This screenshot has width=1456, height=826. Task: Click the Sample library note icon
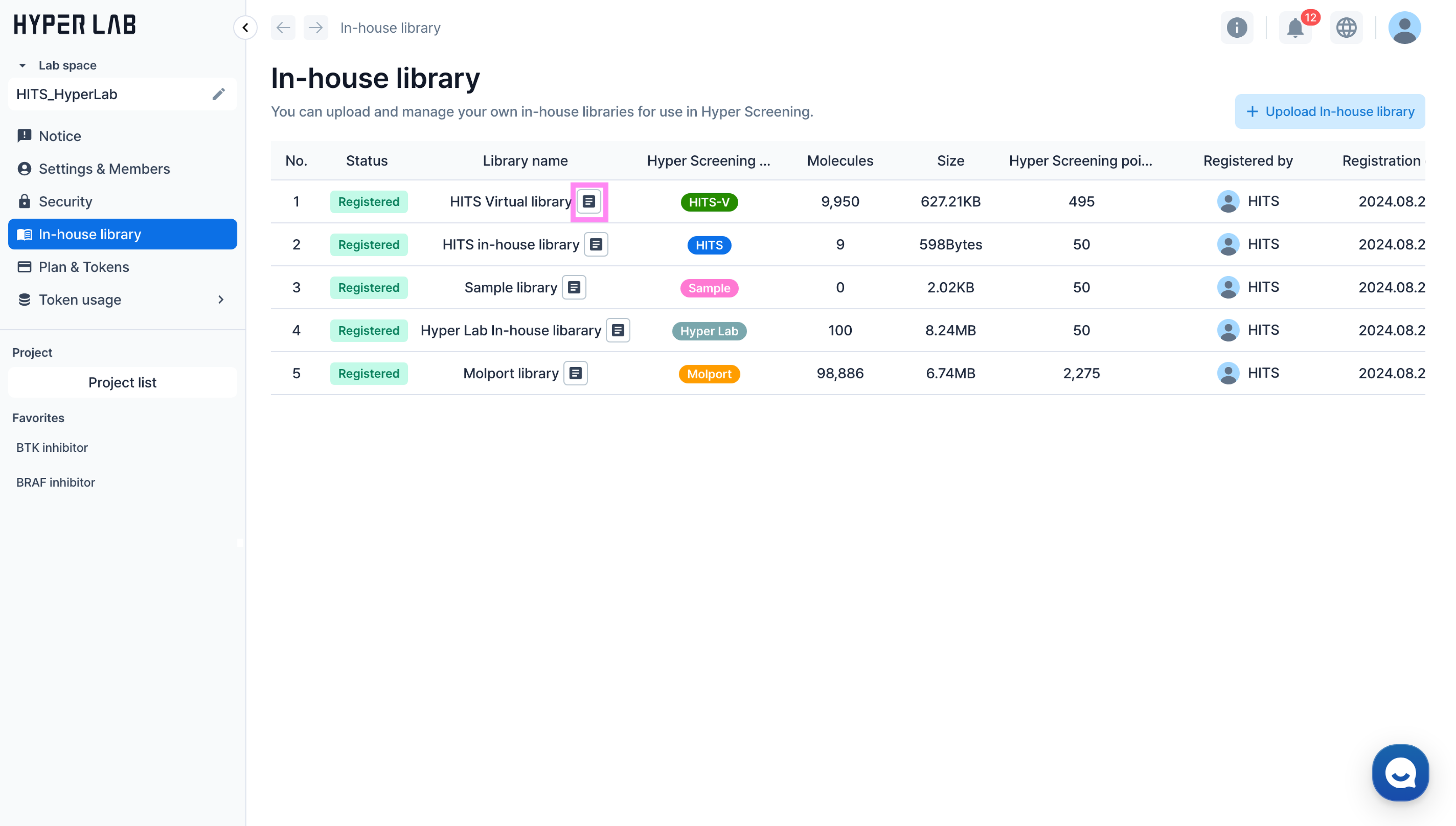[573, 288]
